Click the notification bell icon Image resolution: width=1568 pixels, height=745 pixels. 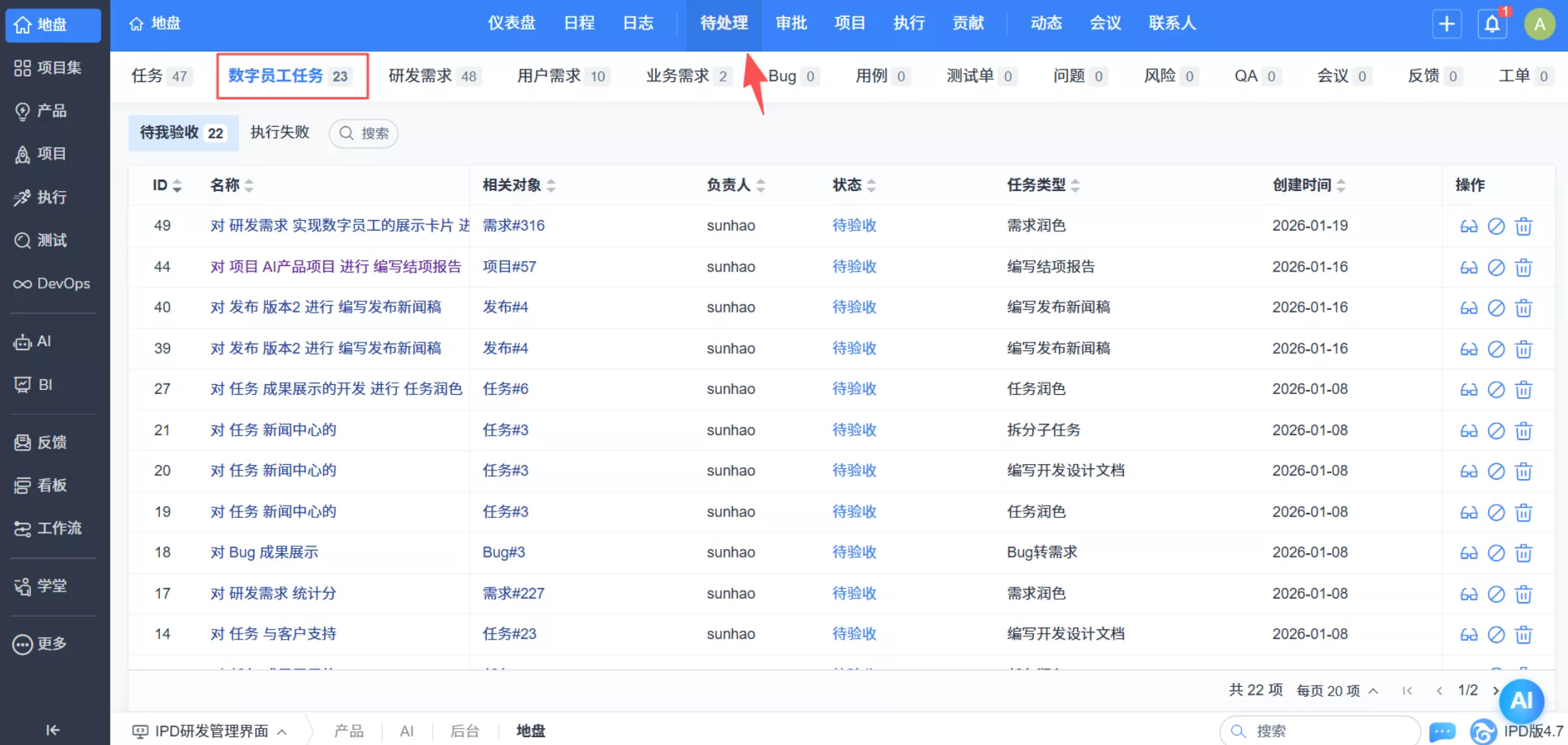[x=1492, y=23]
